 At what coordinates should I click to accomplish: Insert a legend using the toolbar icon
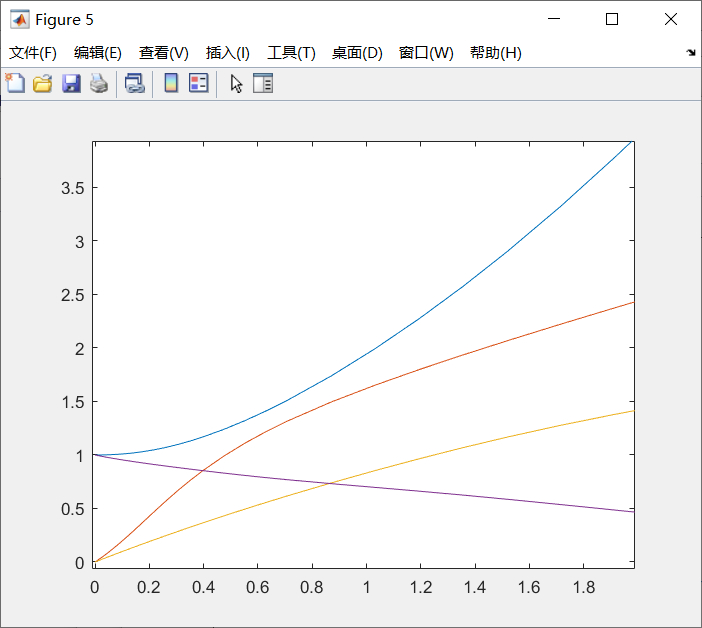click(x=199, y=83)
